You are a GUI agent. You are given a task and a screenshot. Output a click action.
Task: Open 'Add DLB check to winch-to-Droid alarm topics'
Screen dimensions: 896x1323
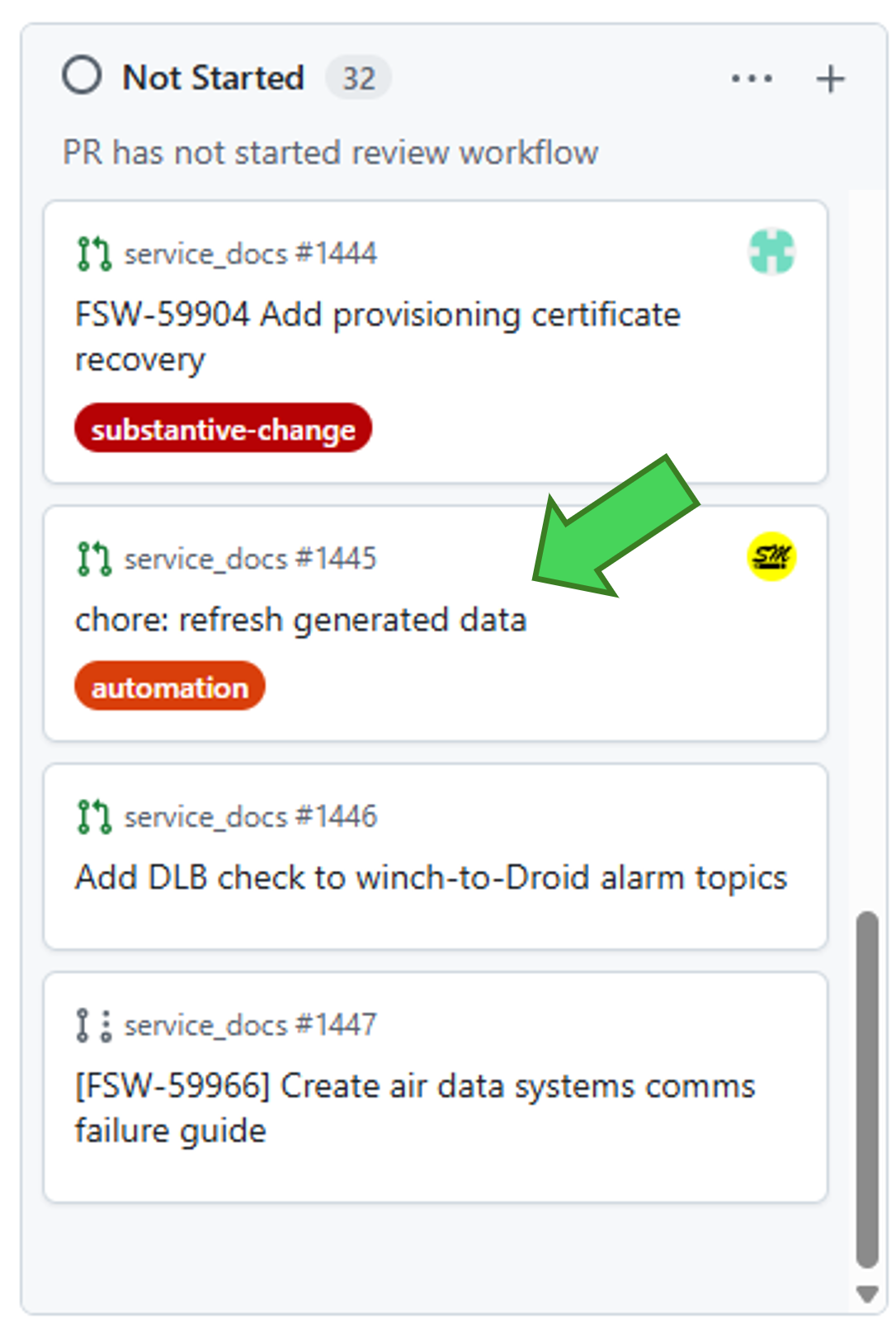[x=431, y=877]
